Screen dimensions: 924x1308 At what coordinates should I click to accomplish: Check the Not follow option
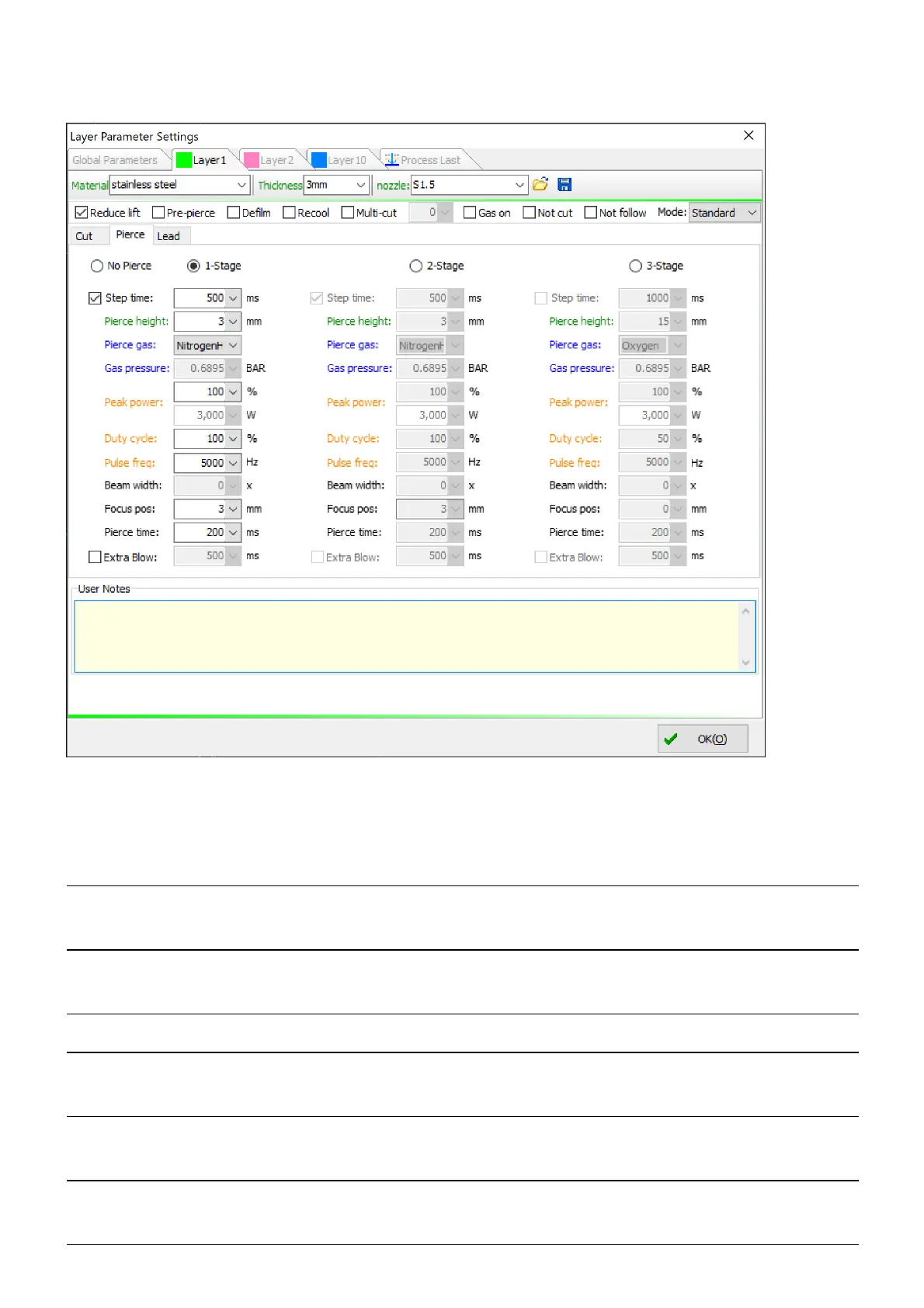pyautogui.click(x=591, y=213)
